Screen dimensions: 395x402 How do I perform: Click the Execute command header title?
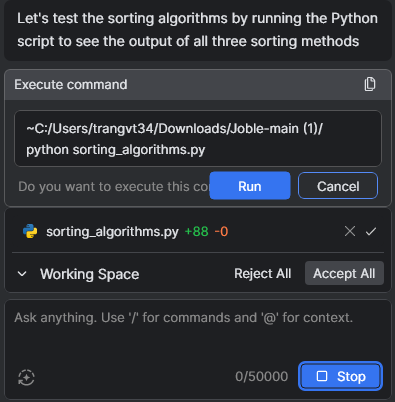[x=71, y=84]
